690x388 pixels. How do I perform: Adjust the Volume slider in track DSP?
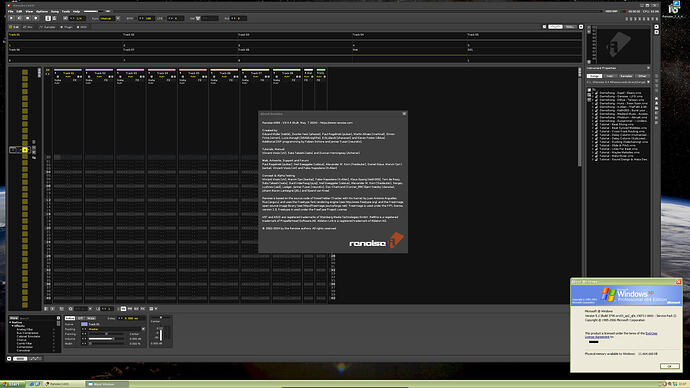pos(106,339)
